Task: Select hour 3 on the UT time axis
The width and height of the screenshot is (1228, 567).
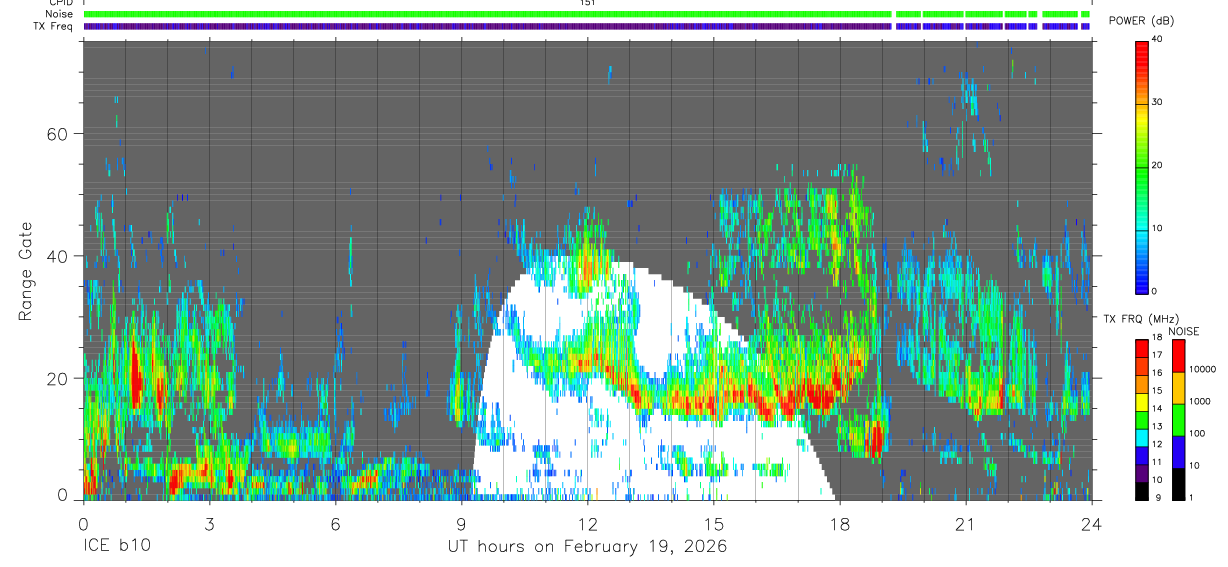Action: coord(209,524)
